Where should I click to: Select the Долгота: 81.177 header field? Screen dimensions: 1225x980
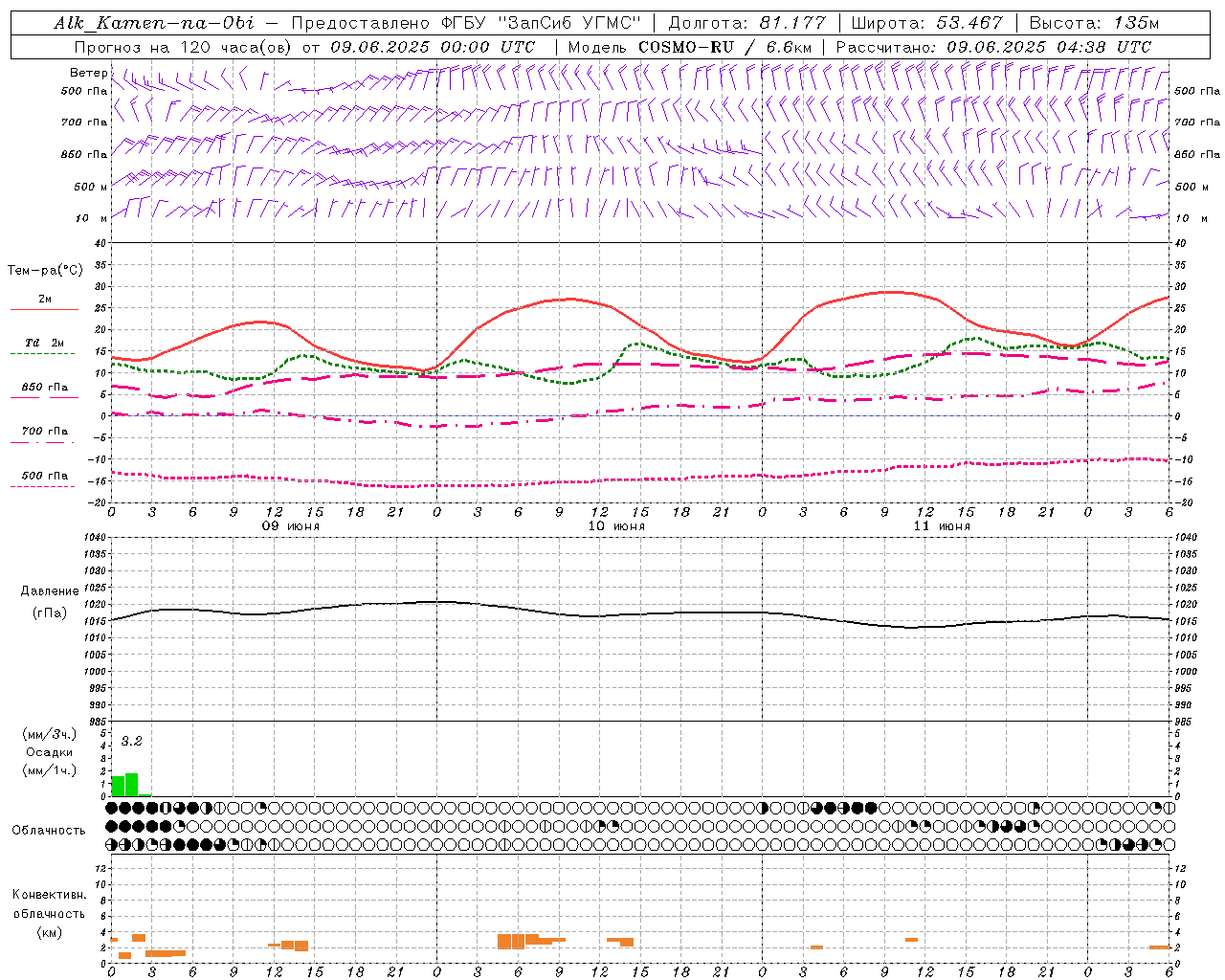(746, 23)
